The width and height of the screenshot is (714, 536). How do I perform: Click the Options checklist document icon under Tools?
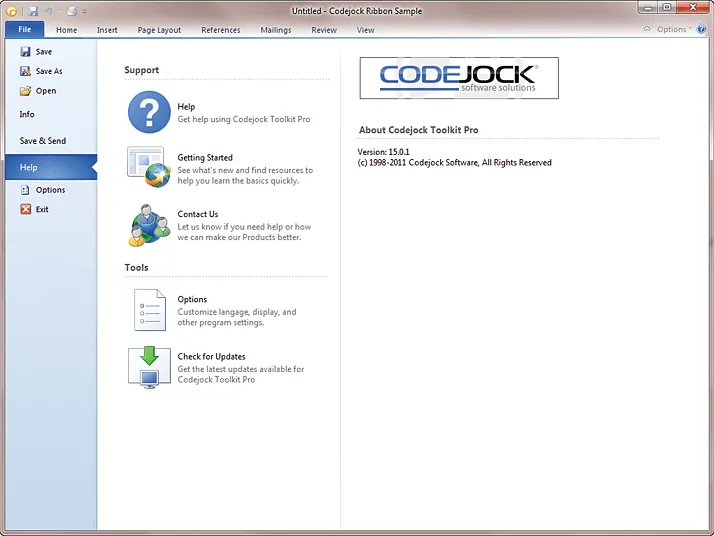(x=149, y=310)
